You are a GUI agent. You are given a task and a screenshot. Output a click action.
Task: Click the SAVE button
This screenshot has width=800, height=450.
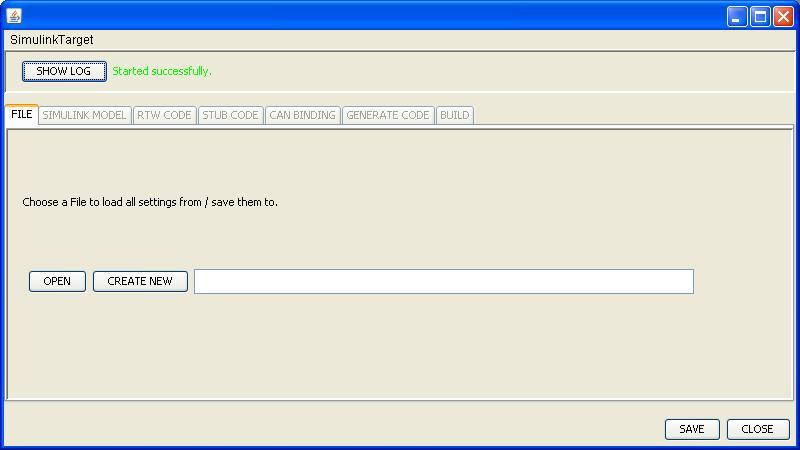(692, 429)
